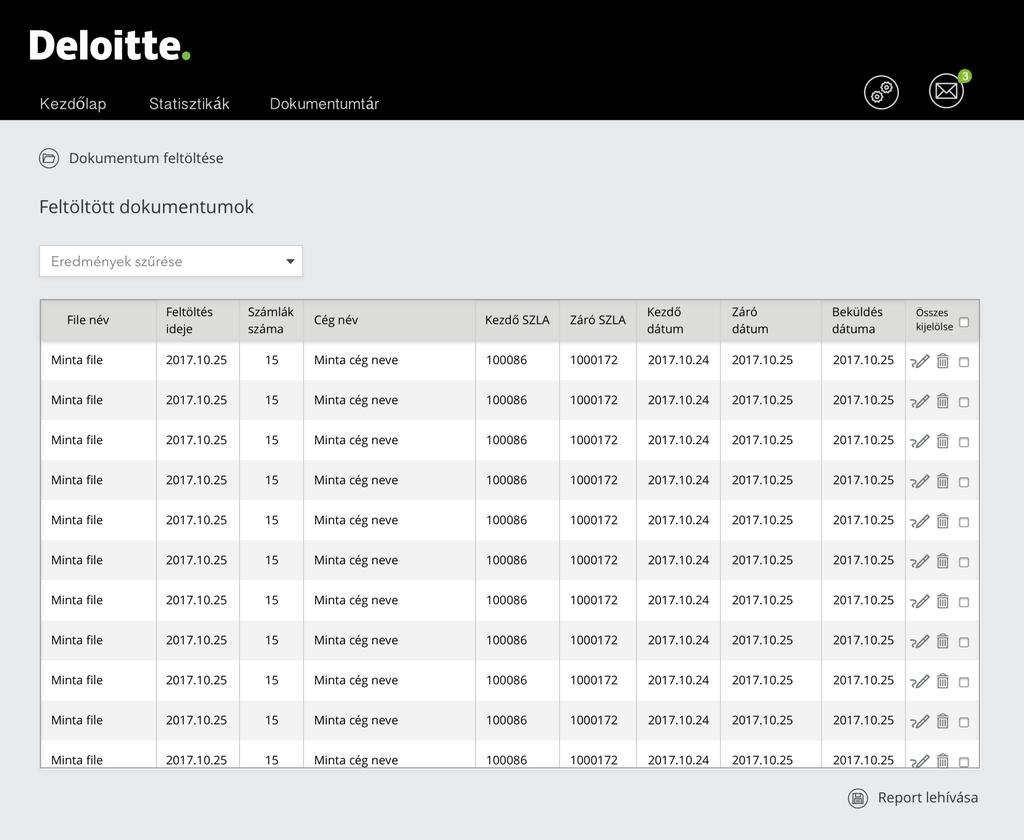Viewport: 1024px width, 840px height.
Task: Click the pencil edit icon in the fifth row
Action: [920, 521]
